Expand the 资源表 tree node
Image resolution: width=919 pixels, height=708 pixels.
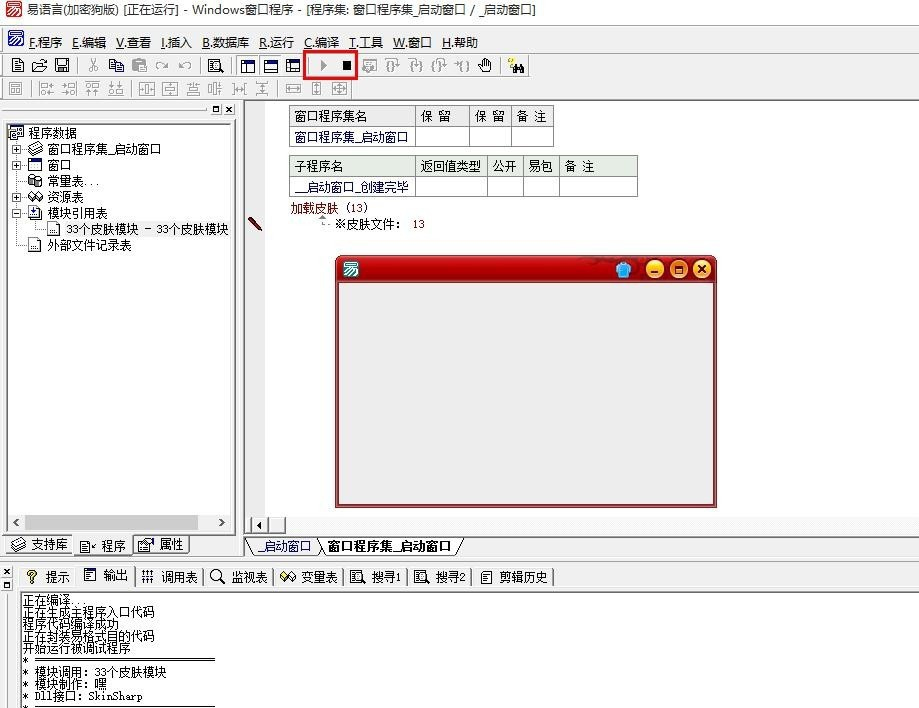(x=16, y=197)
